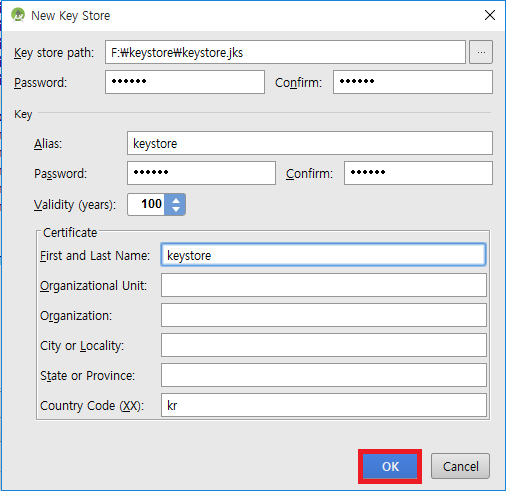Click the Organization input field
The image size is (506, 491).
(x=324, y=315)
